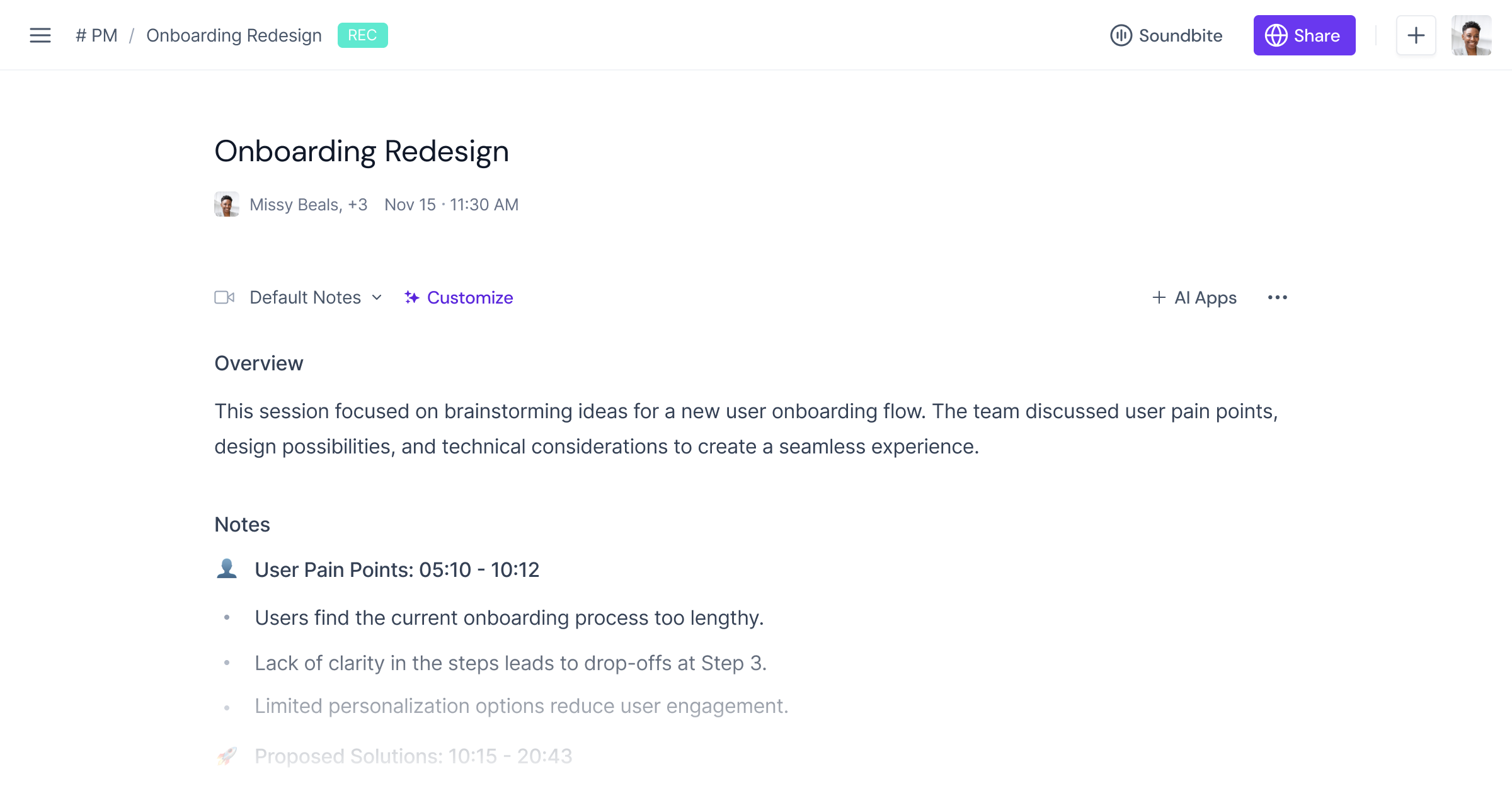The image size is (1512, 786).
Task: Select the PM channel in the breadcrumb
Action: click(x=97, y=35)
